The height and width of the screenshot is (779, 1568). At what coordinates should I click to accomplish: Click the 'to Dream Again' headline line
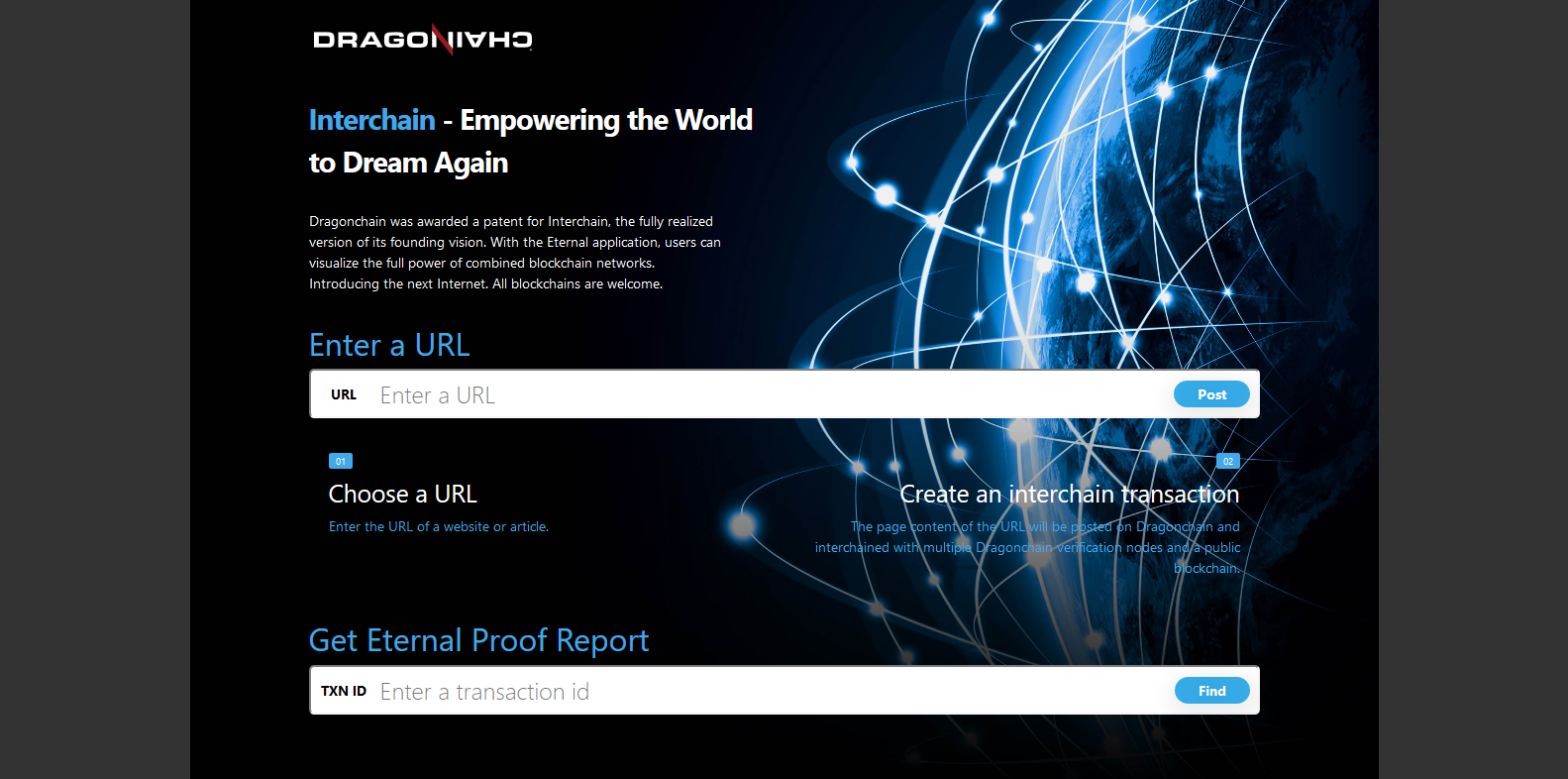tap(408, 163)
